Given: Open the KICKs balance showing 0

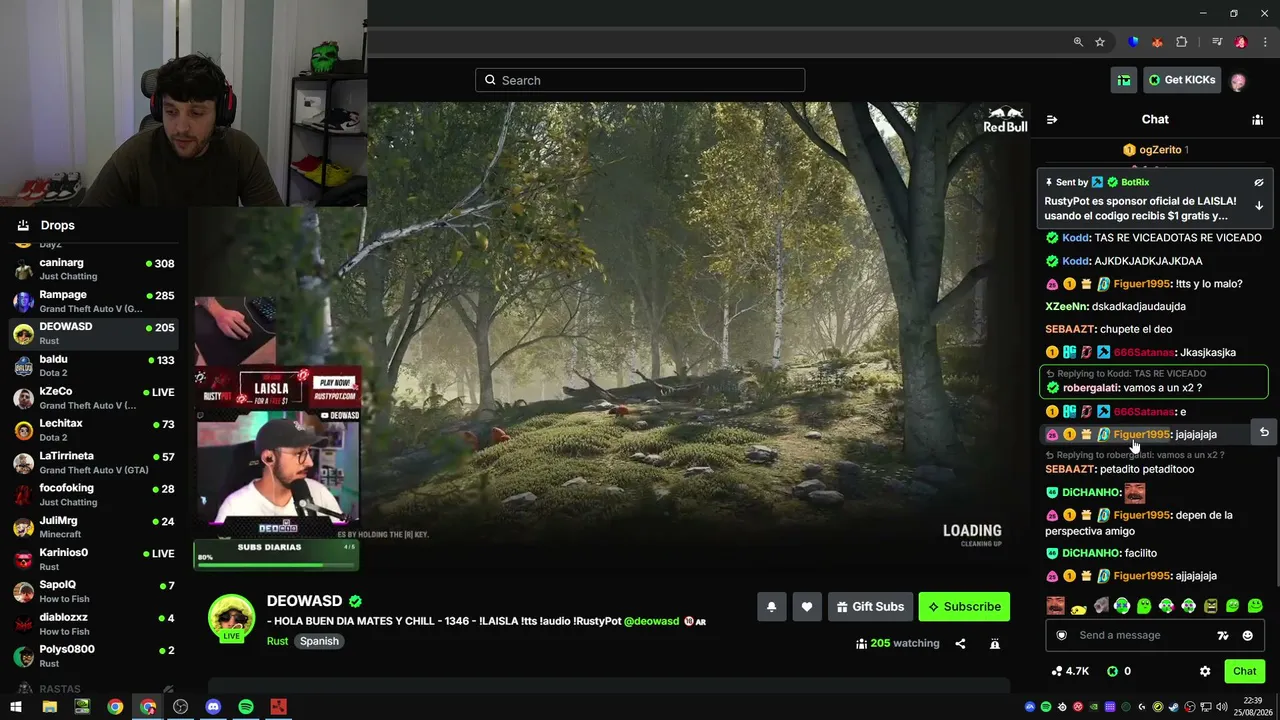Looking at the screenshot, I should pos(1119,671).
